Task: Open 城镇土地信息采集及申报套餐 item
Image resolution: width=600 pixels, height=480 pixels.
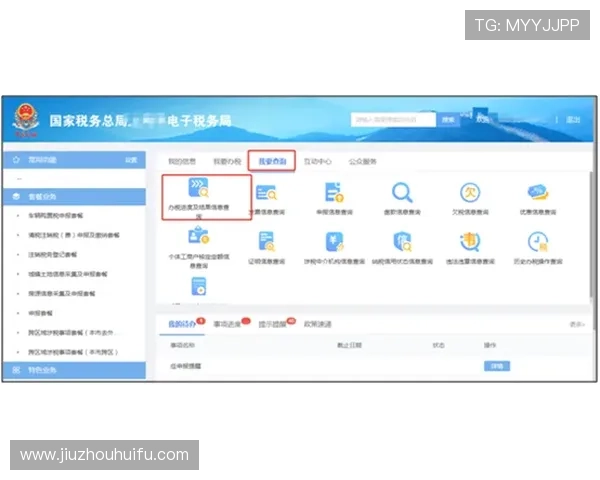Action: [67, 274]
